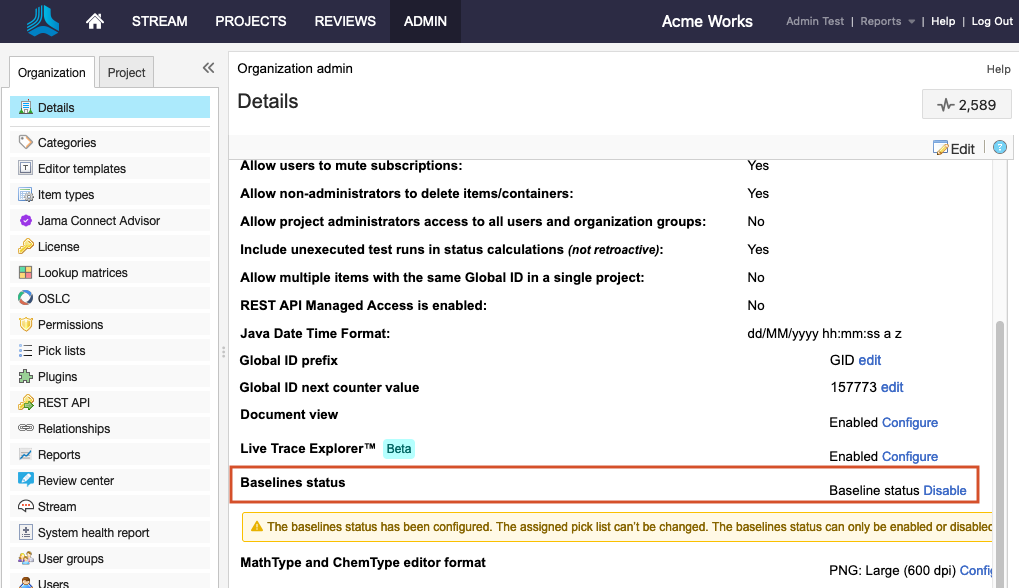Click the Relationships link icon
The height and width of the screenshot is (588, 1019).
tap(25, 428)
